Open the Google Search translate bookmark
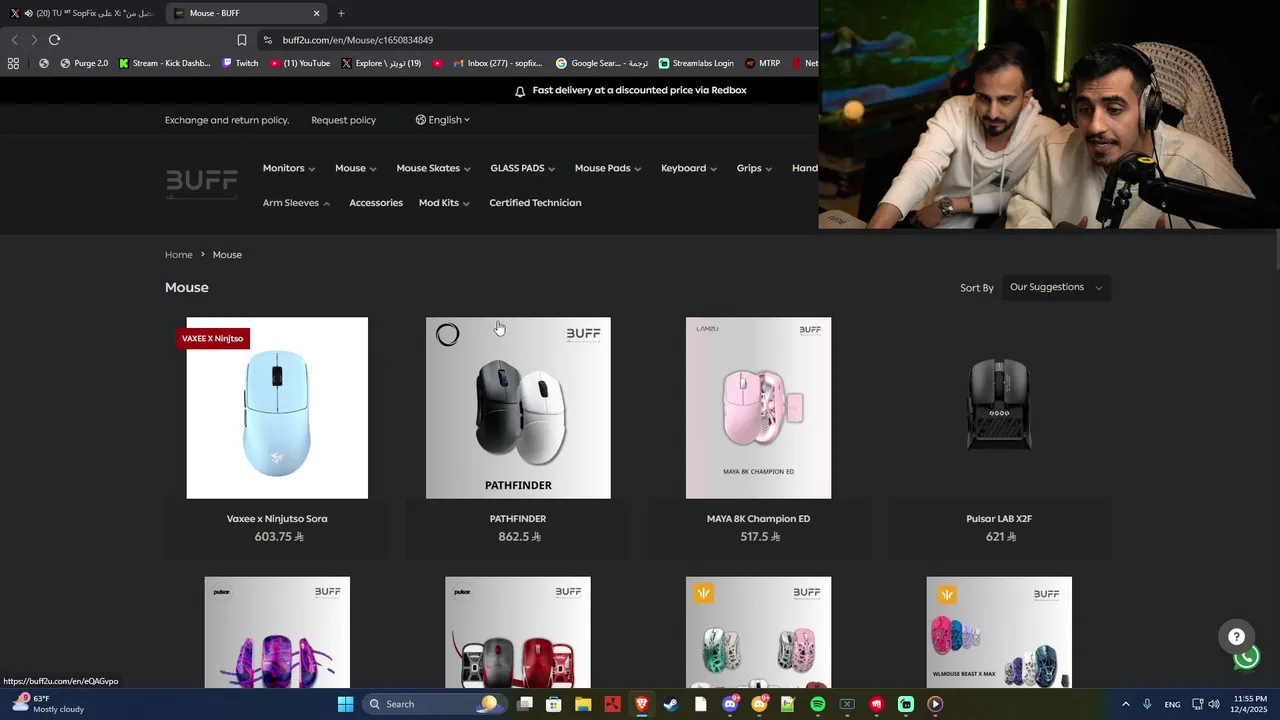 602,63
